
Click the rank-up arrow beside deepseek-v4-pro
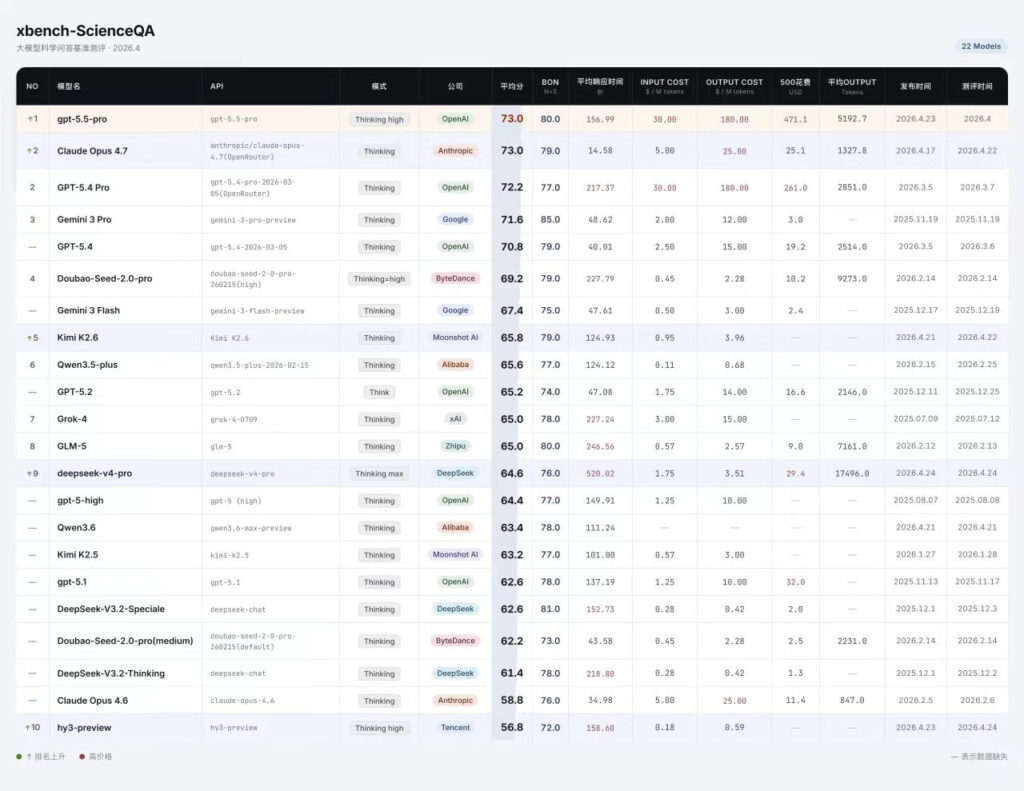click(x=28, y=473)
